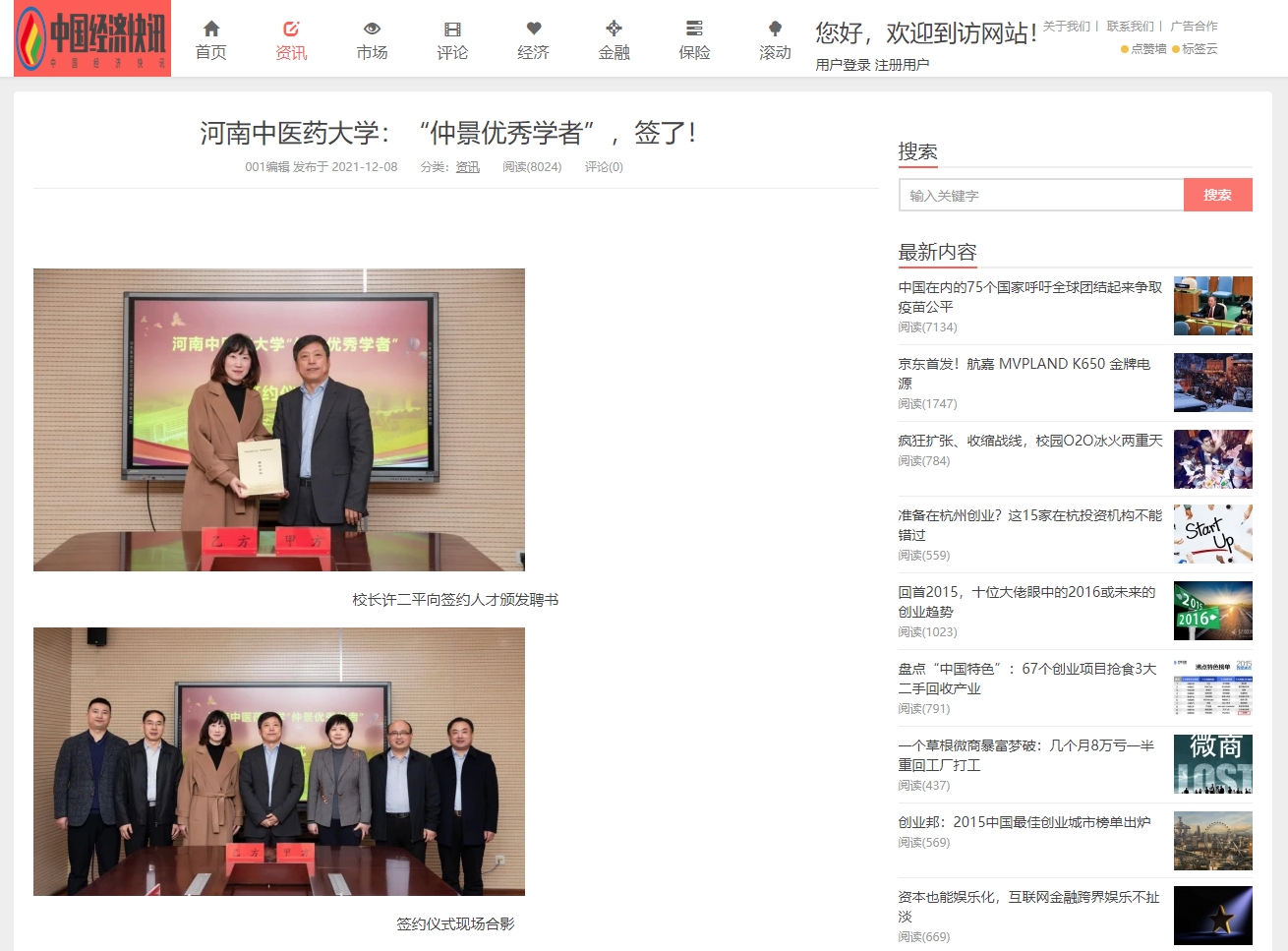The width and height of the screenshot is (1288, 951).
Task: Open the heart icon for 经济
Action: 533,29
